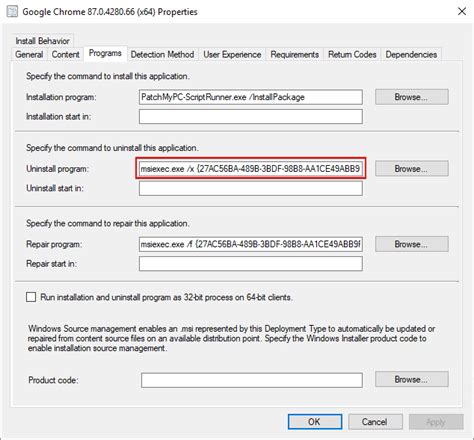Screen dimensions: 474x440
Task: Click the properties window title bar icon
Action: pyautogui.click(x=12, y=12)
